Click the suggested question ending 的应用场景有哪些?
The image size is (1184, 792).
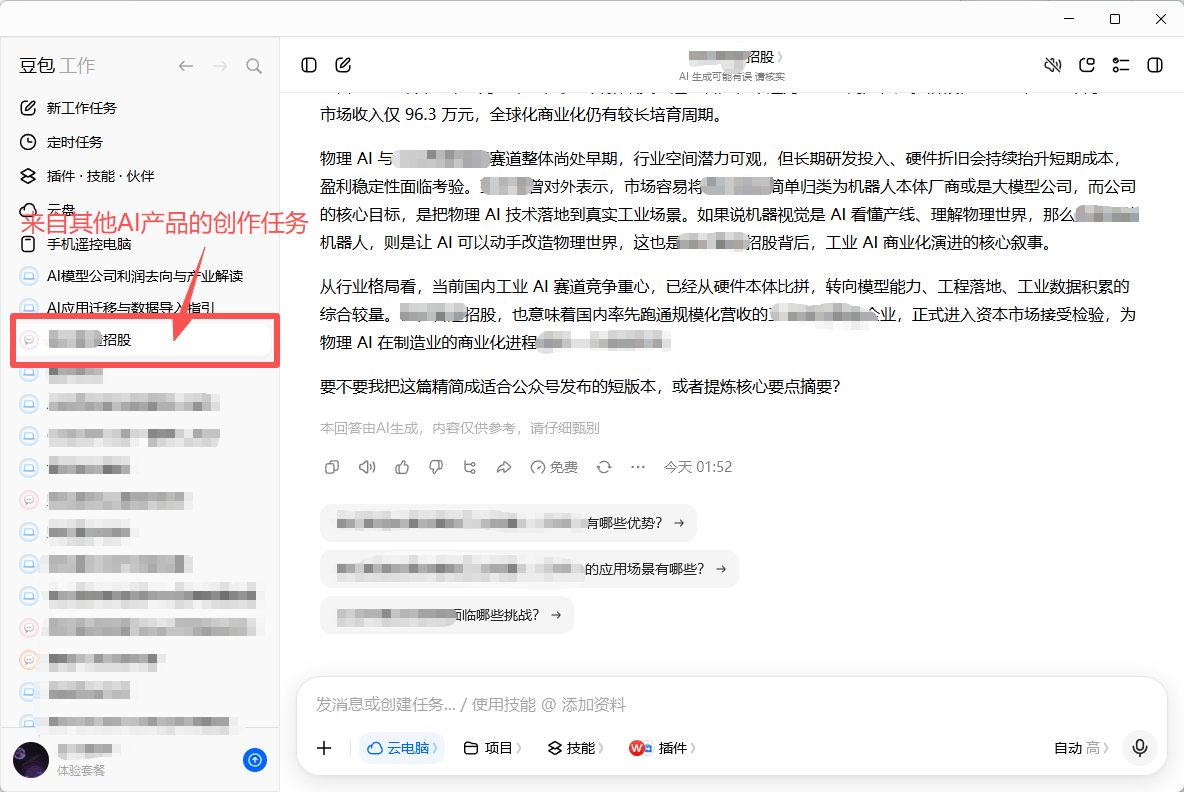pyautogui.click(x=529, y=569)
